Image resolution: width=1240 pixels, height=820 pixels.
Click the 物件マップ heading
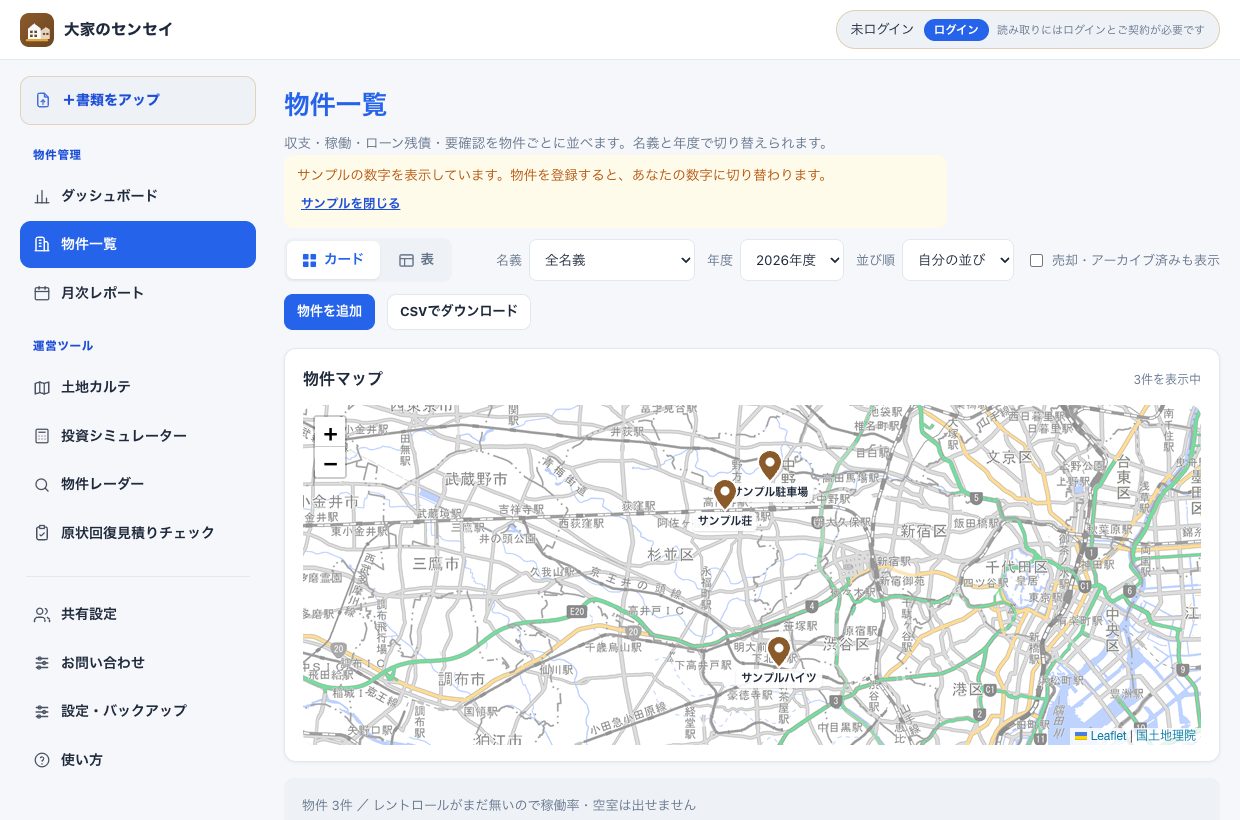pos(343,379)
